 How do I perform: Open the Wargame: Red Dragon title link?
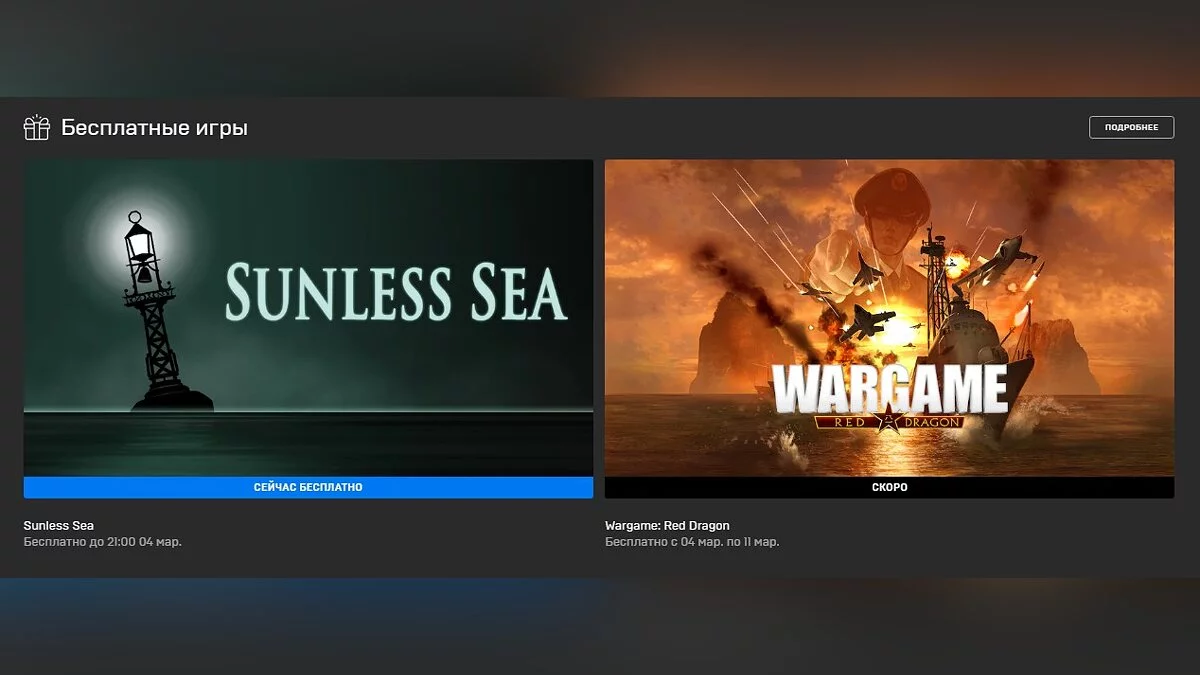(667, 525)
